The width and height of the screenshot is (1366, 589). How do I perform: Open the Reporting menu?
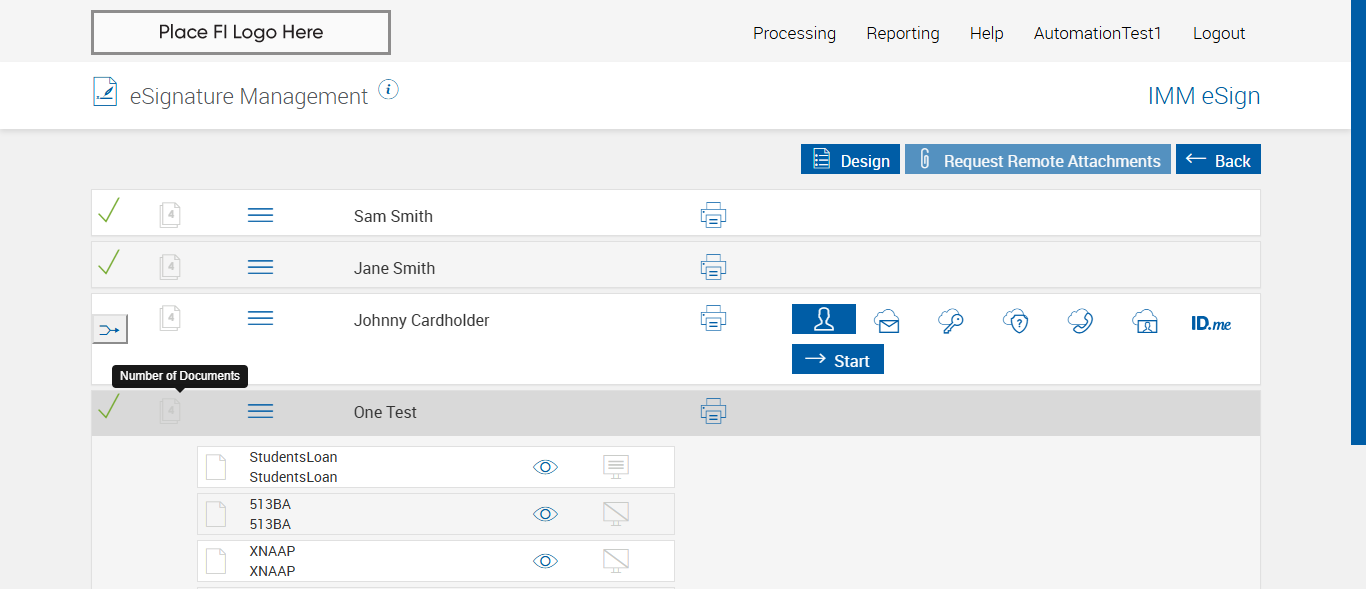903,33
